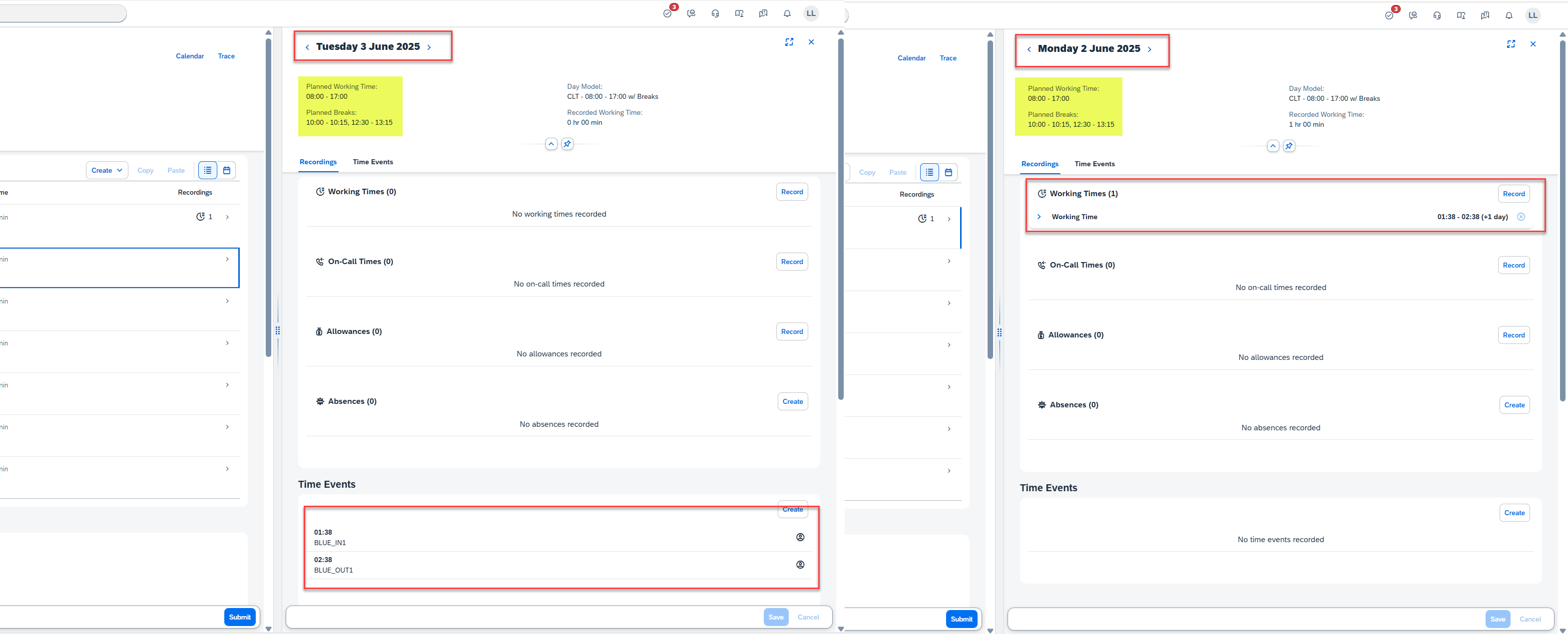Open Trace link in left screenshot
Image resolution: width=1568 pixels, height=634 pixels.
[226, 56]
